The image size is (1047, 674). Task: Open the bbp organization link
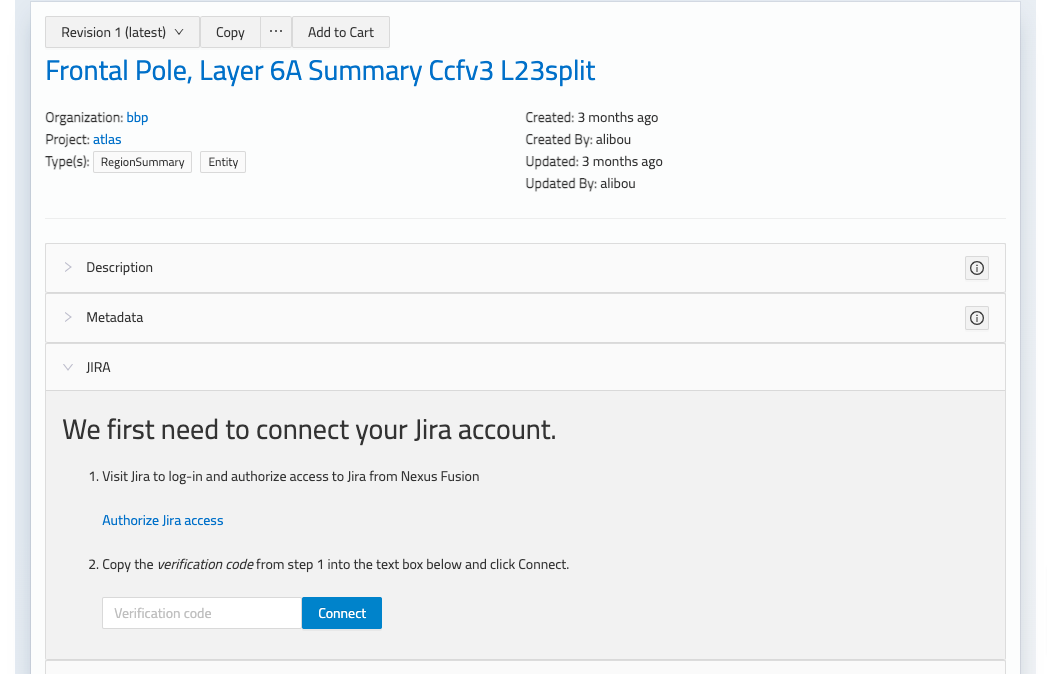(x=137, y=118)
